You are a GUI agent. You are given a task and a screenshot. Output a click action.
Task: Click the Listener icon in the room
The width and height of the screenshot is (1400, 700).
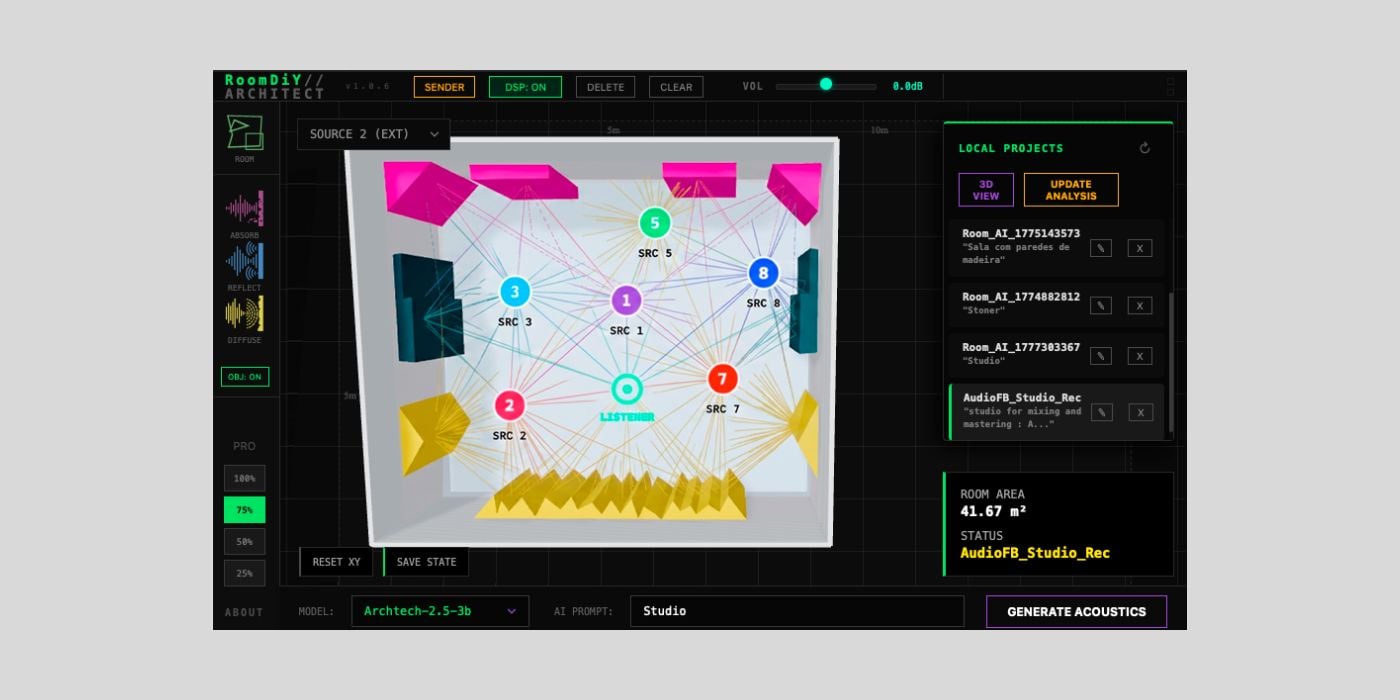pos(627,389)
